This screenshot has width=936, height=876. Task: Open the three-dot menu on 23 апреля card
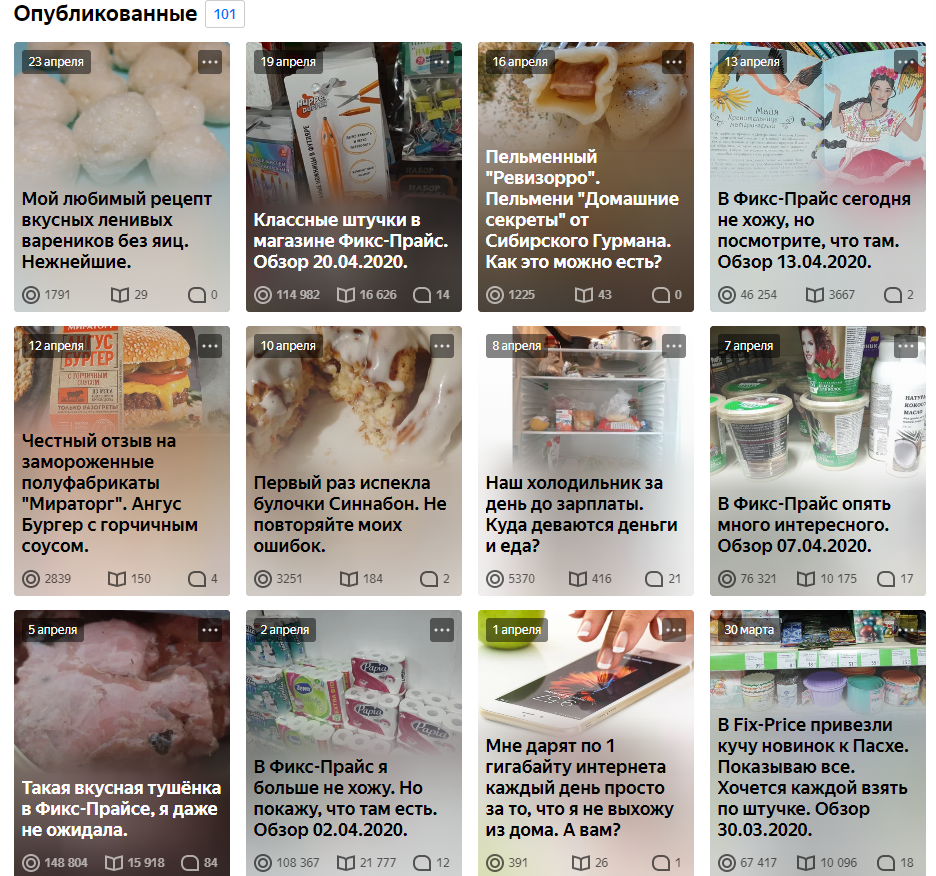210,62
